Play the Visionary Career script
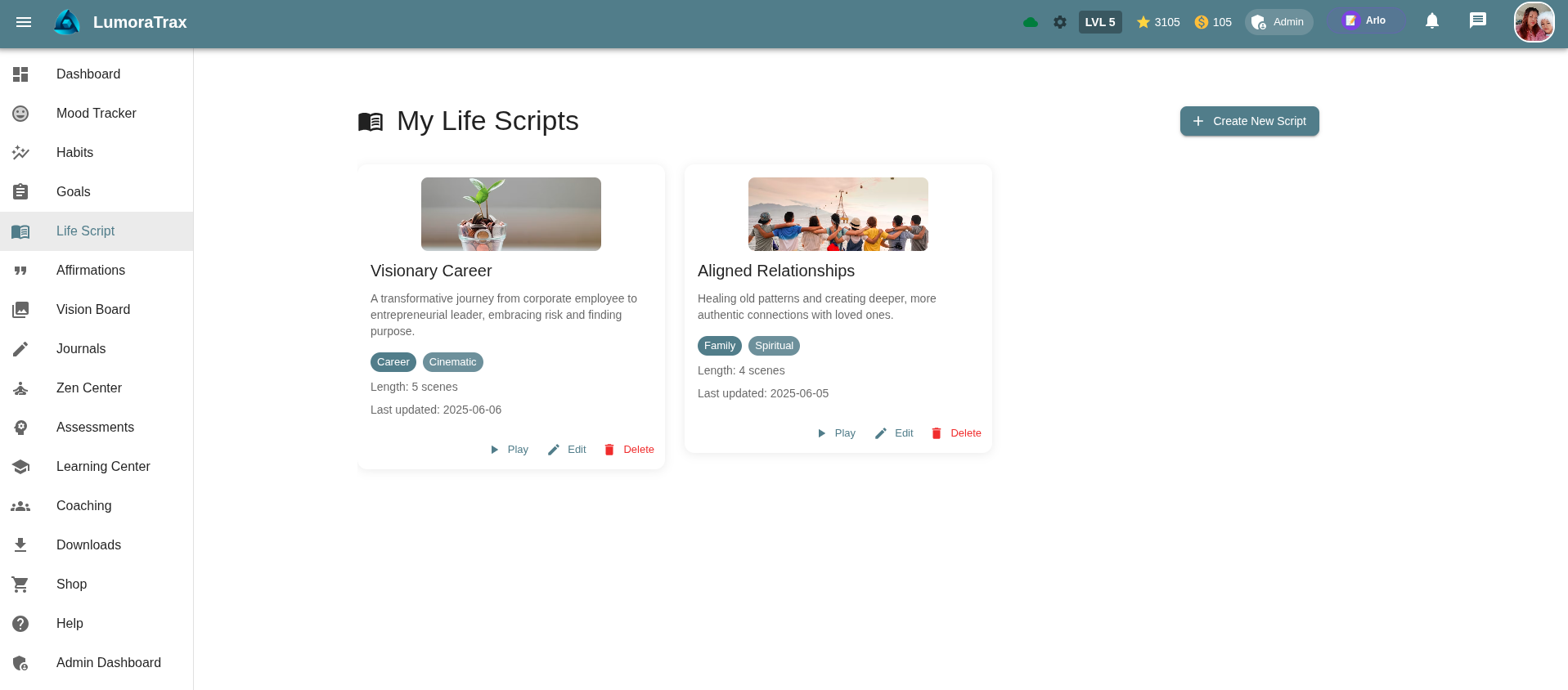Screen dimensions: 1568x690 [509, 450]
